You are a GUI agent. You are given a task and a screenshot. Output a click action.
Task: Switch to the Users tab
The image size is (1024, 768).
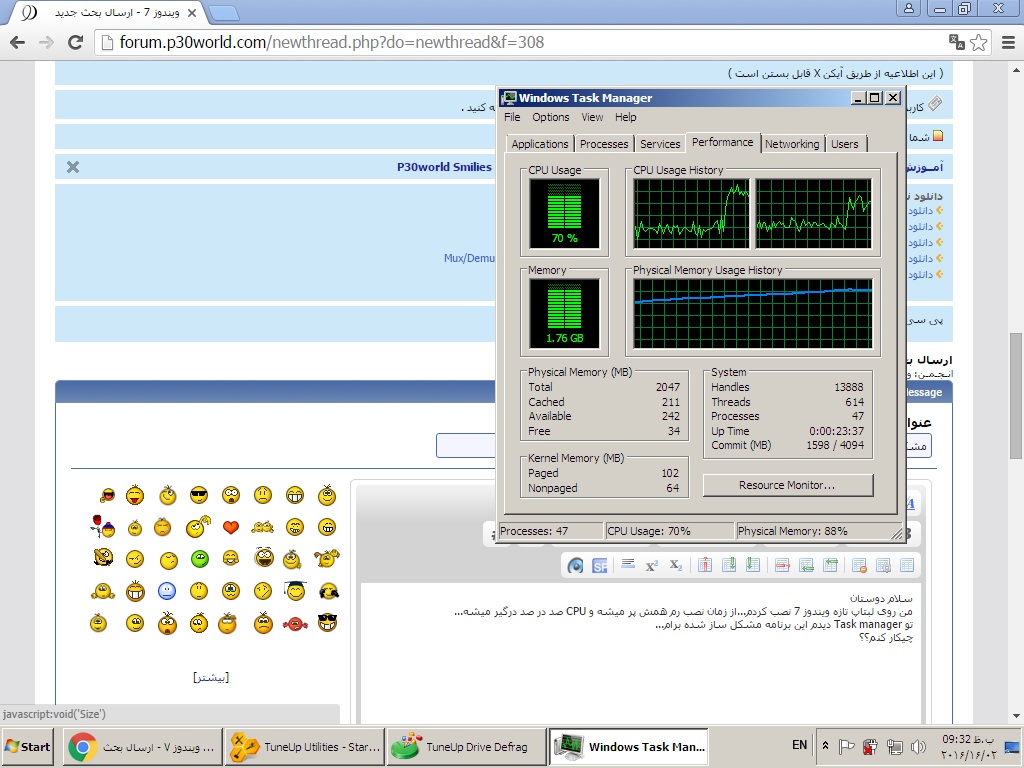(845, 144)
